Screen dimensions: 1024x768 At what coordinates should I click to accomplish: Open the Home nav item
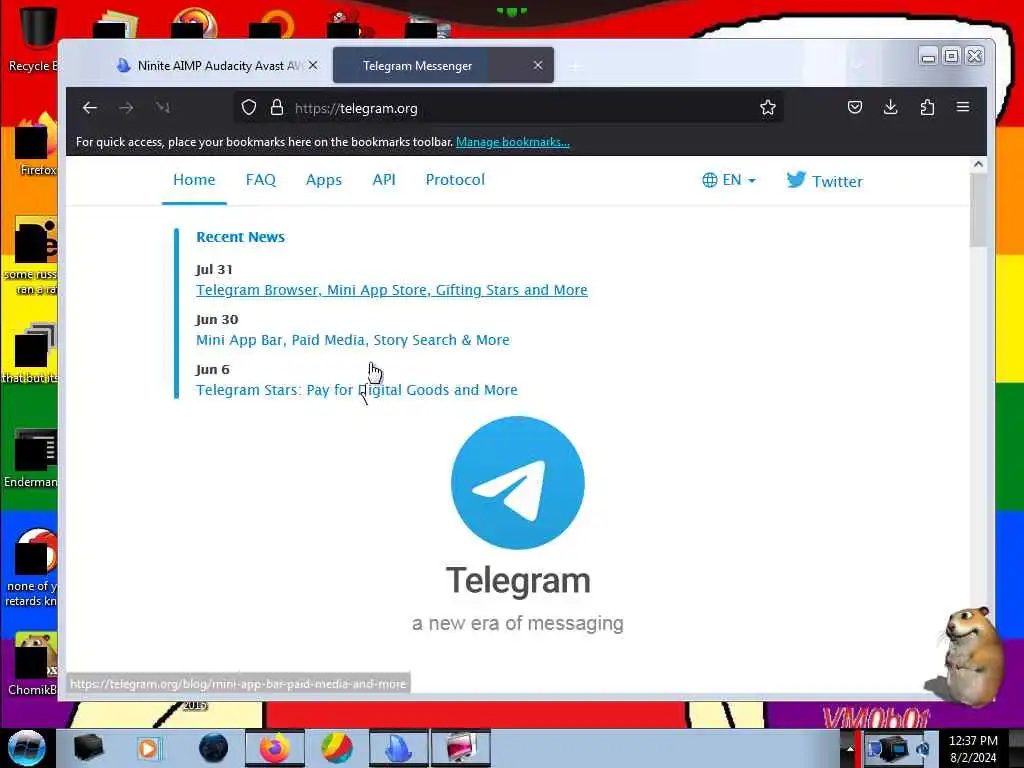[194, 180]
